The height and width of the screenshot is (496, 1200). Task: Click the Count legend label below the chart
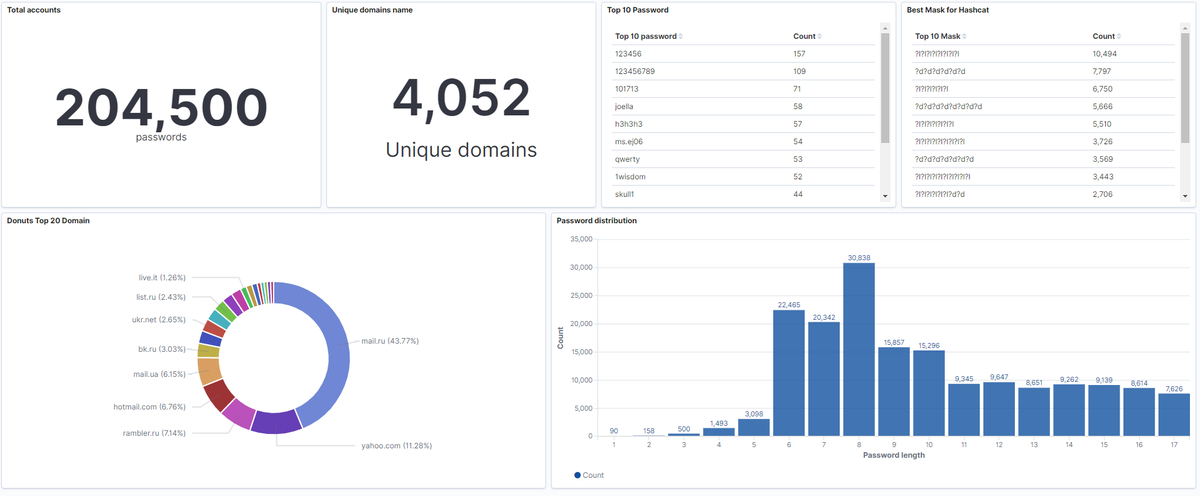point(594,475)
